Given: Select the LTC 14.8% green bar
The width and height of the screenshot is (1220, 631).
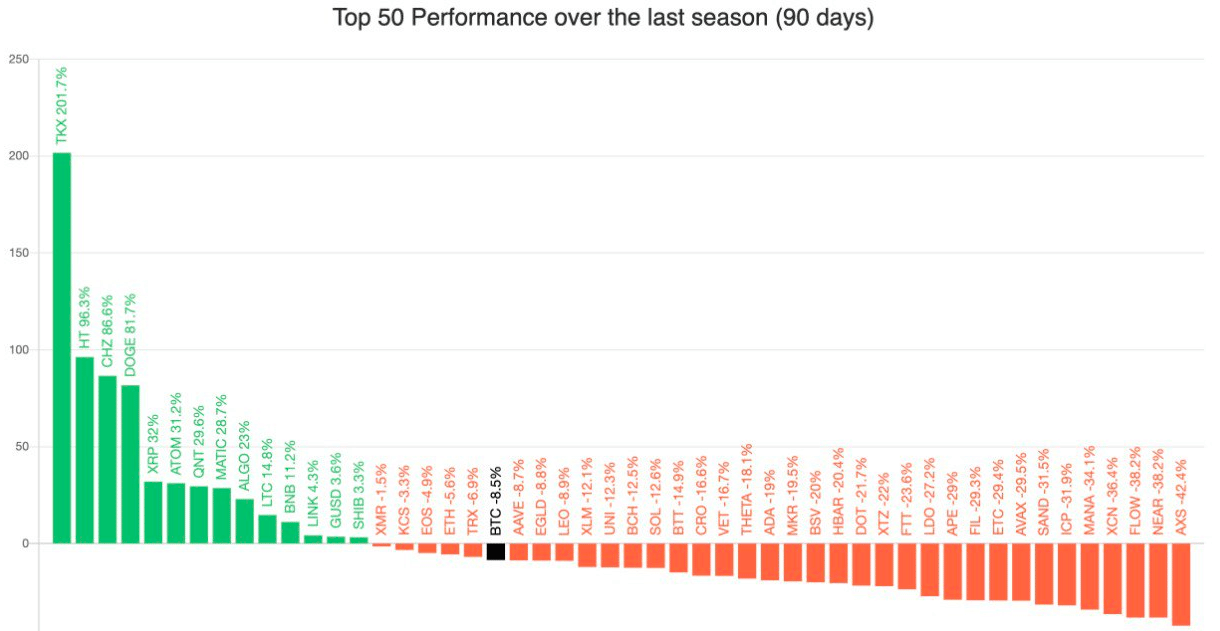Looking at the screenshot, I should pyautogui.click(x=267, y=529).
